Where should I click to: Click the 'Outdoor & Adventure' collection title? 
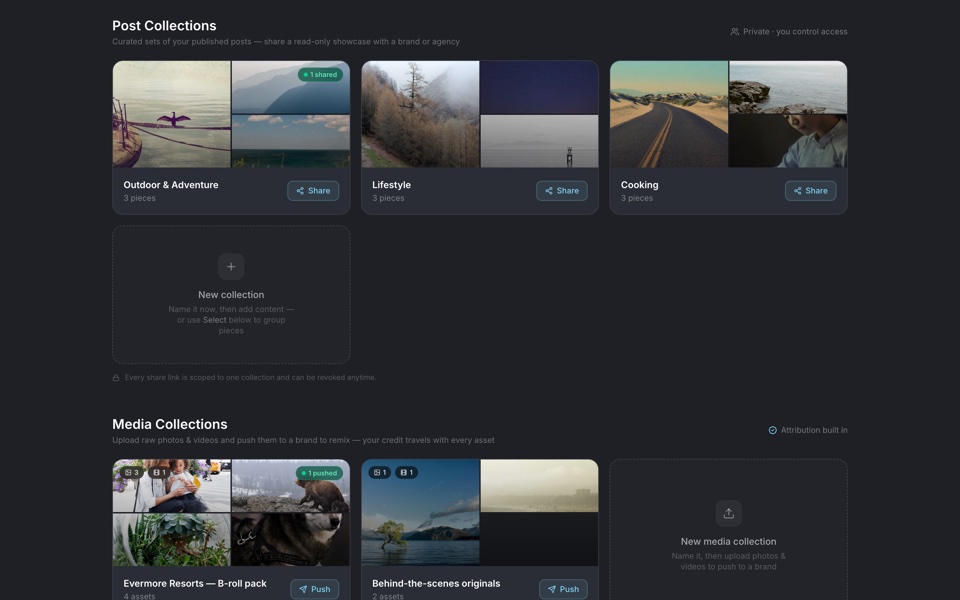pyautogui.click(x=171, y=185)
